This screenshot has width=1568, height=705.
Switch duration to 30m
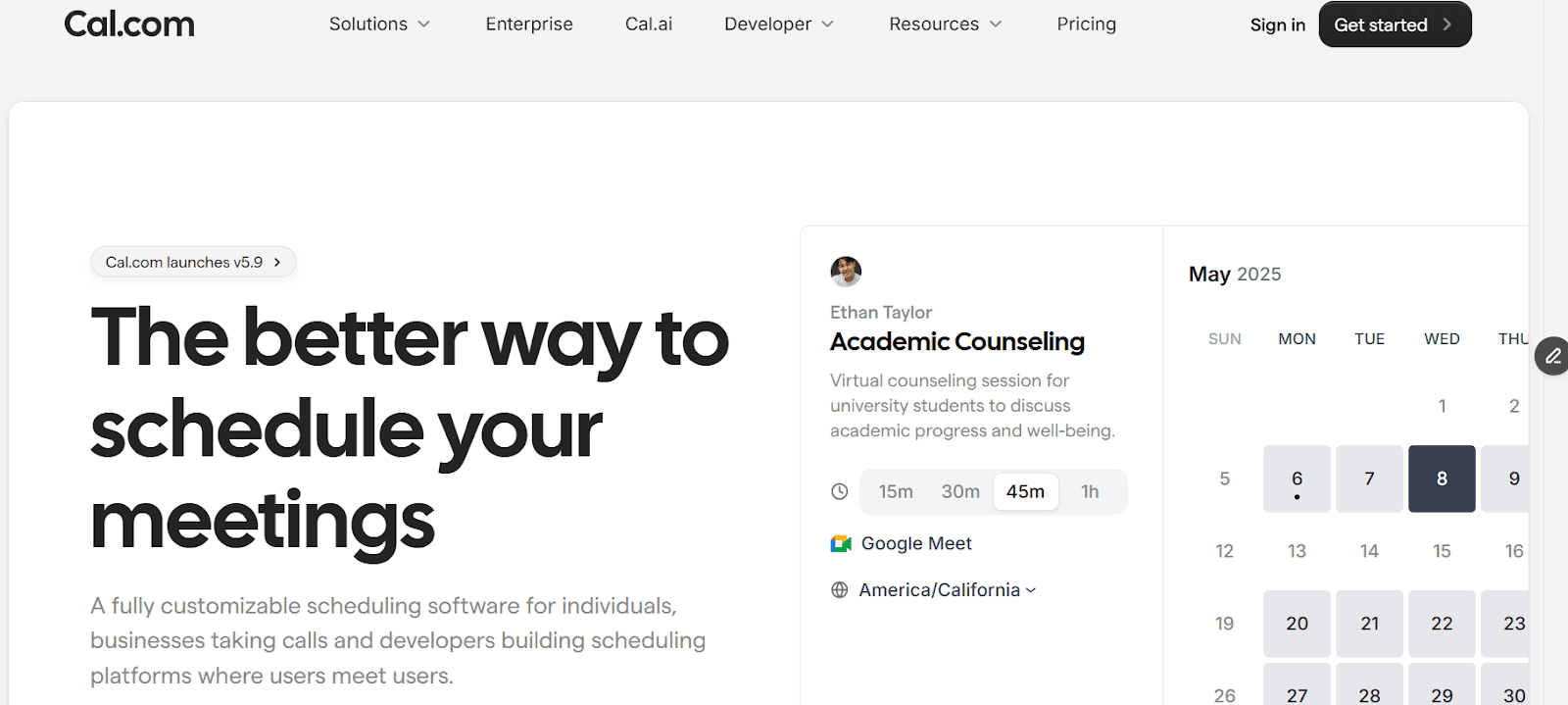pyautogui.click(x=960, y=491)
